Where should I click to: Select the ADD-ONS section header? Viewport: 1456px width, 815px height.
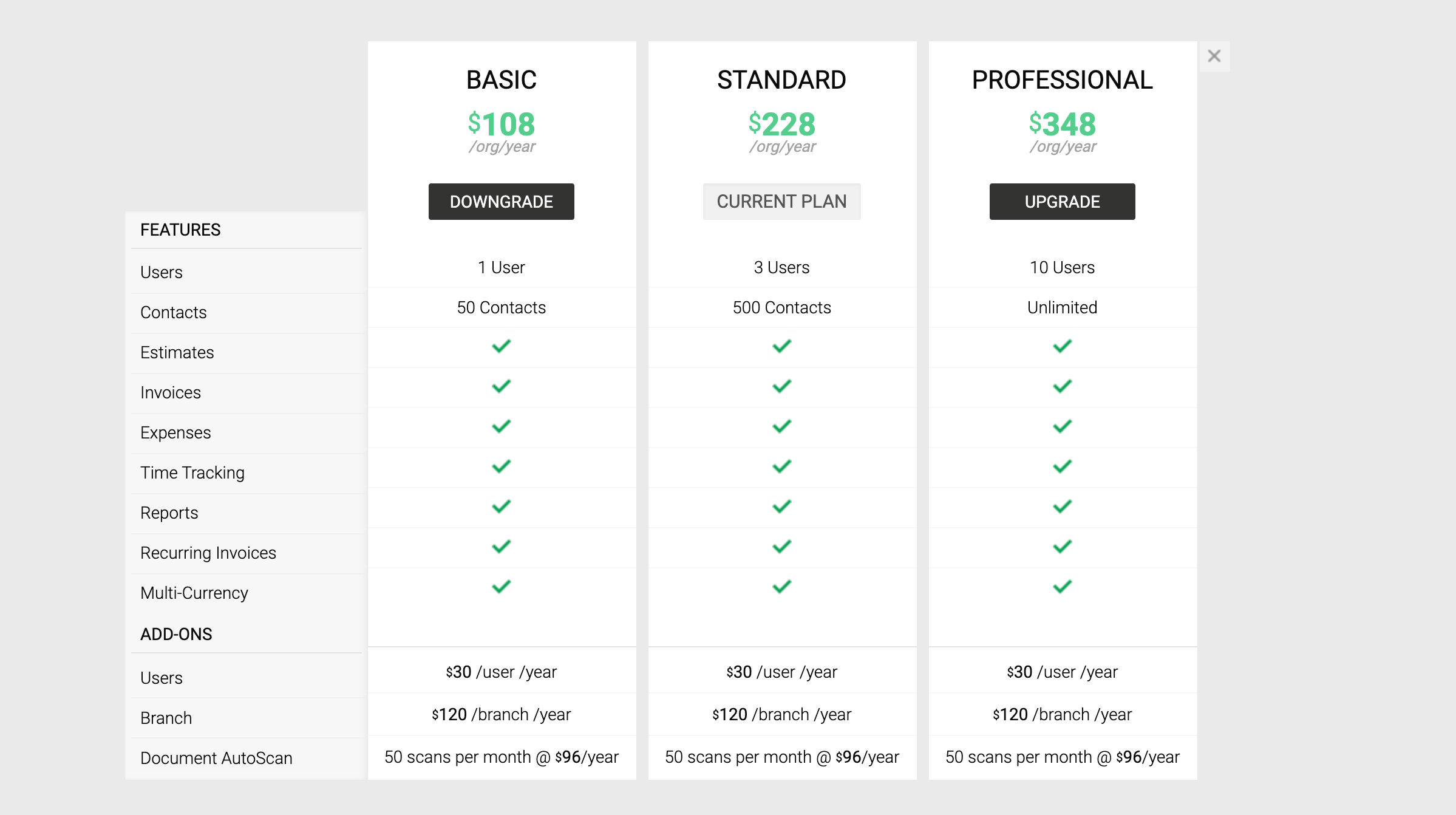tap(176, 634)
